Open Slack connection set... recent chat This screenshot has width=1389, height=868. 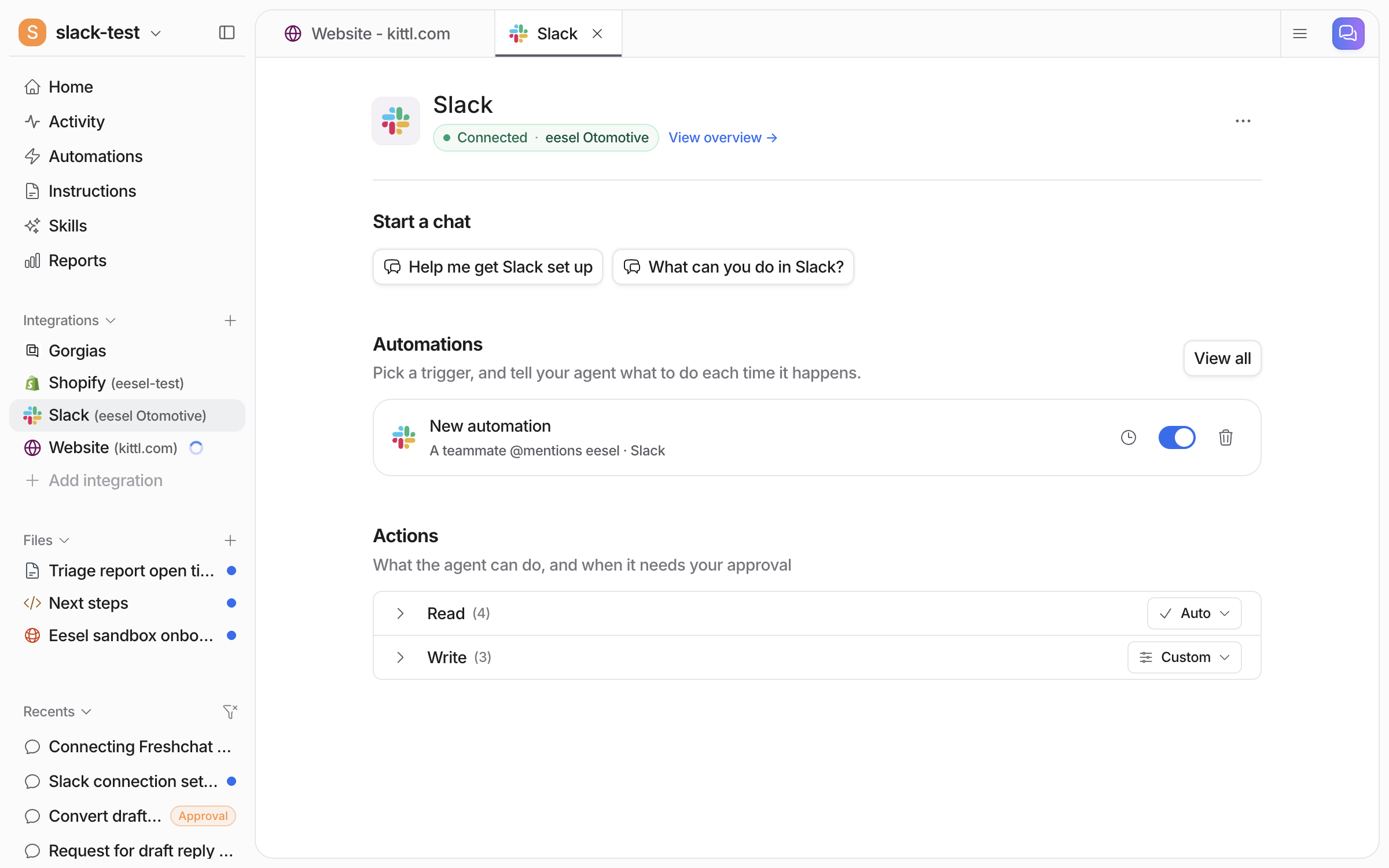127,781
